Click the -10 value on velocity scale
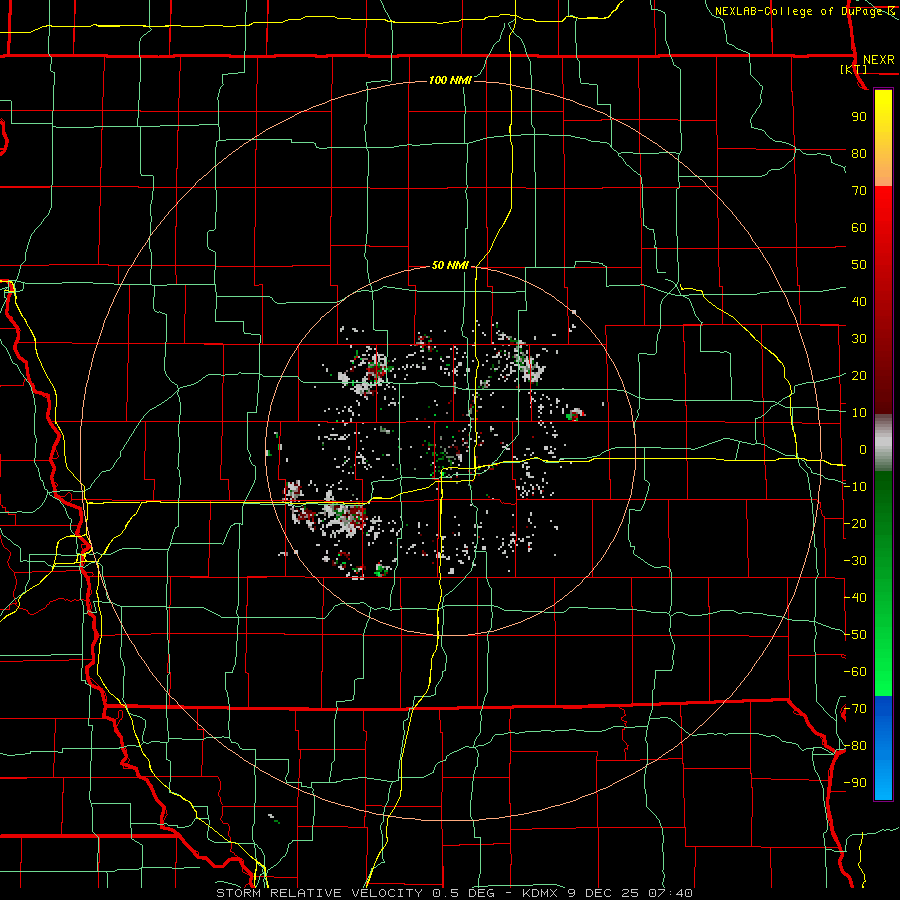Screen dimensions: 900x900 pyautogui.click(x=855, y=487)
